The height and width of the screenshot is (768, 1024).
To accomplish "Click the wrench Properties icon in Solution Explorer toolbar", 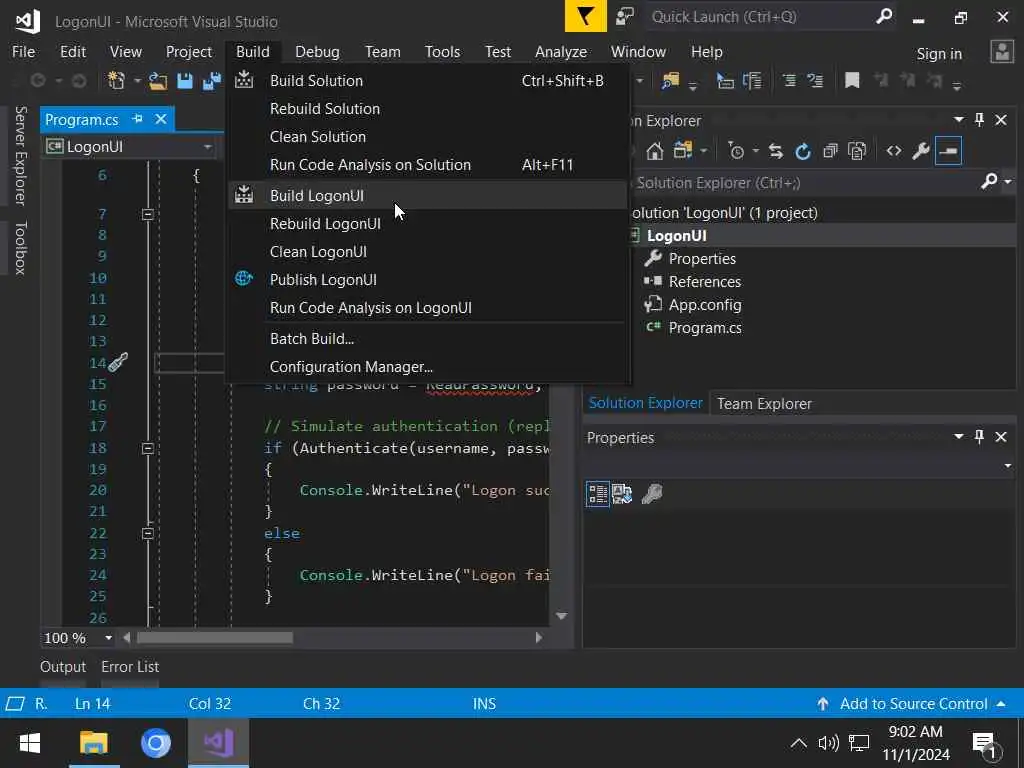I will click(921, 152).
